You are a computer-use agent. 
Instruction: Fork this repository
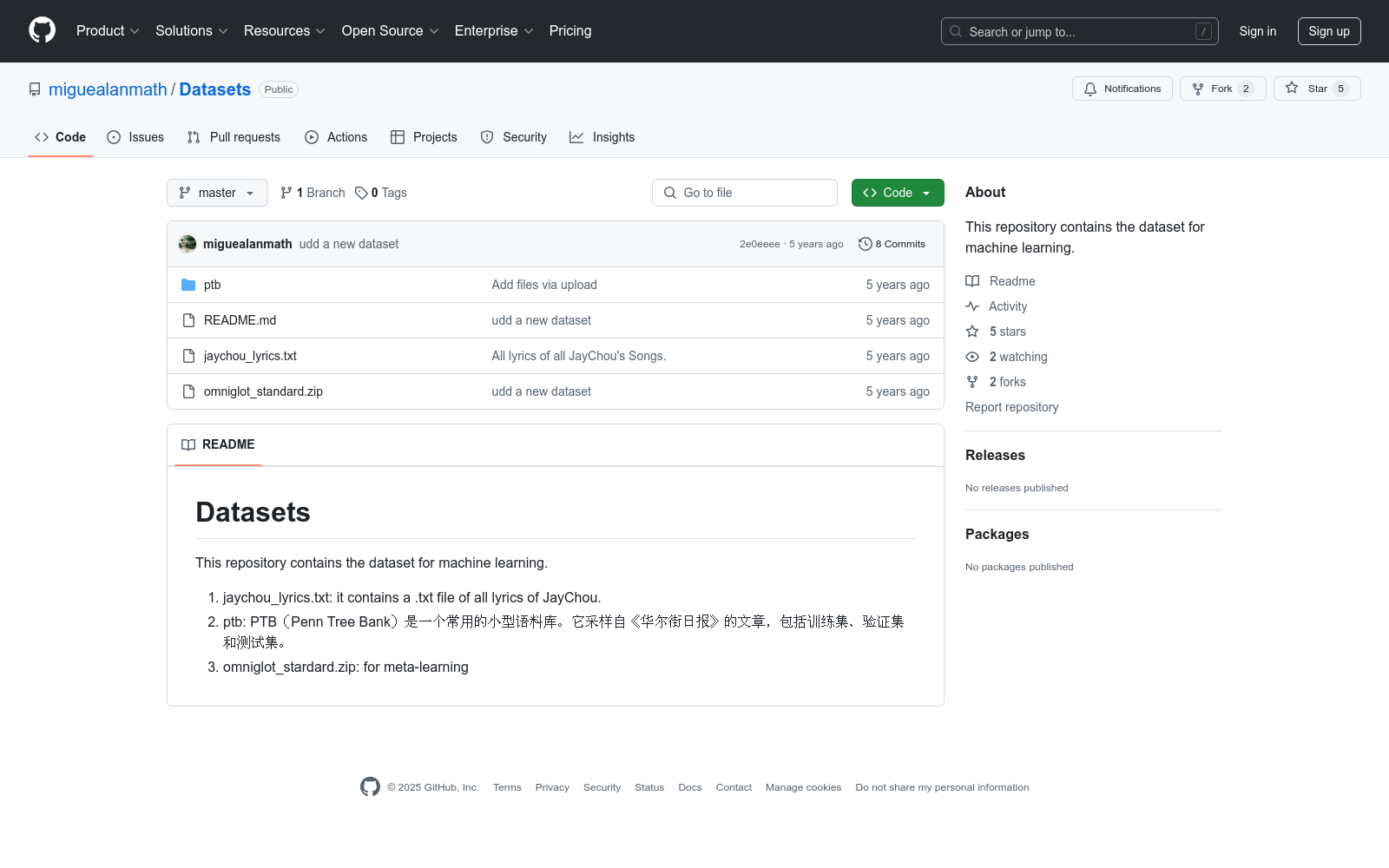coord(1223,89)
